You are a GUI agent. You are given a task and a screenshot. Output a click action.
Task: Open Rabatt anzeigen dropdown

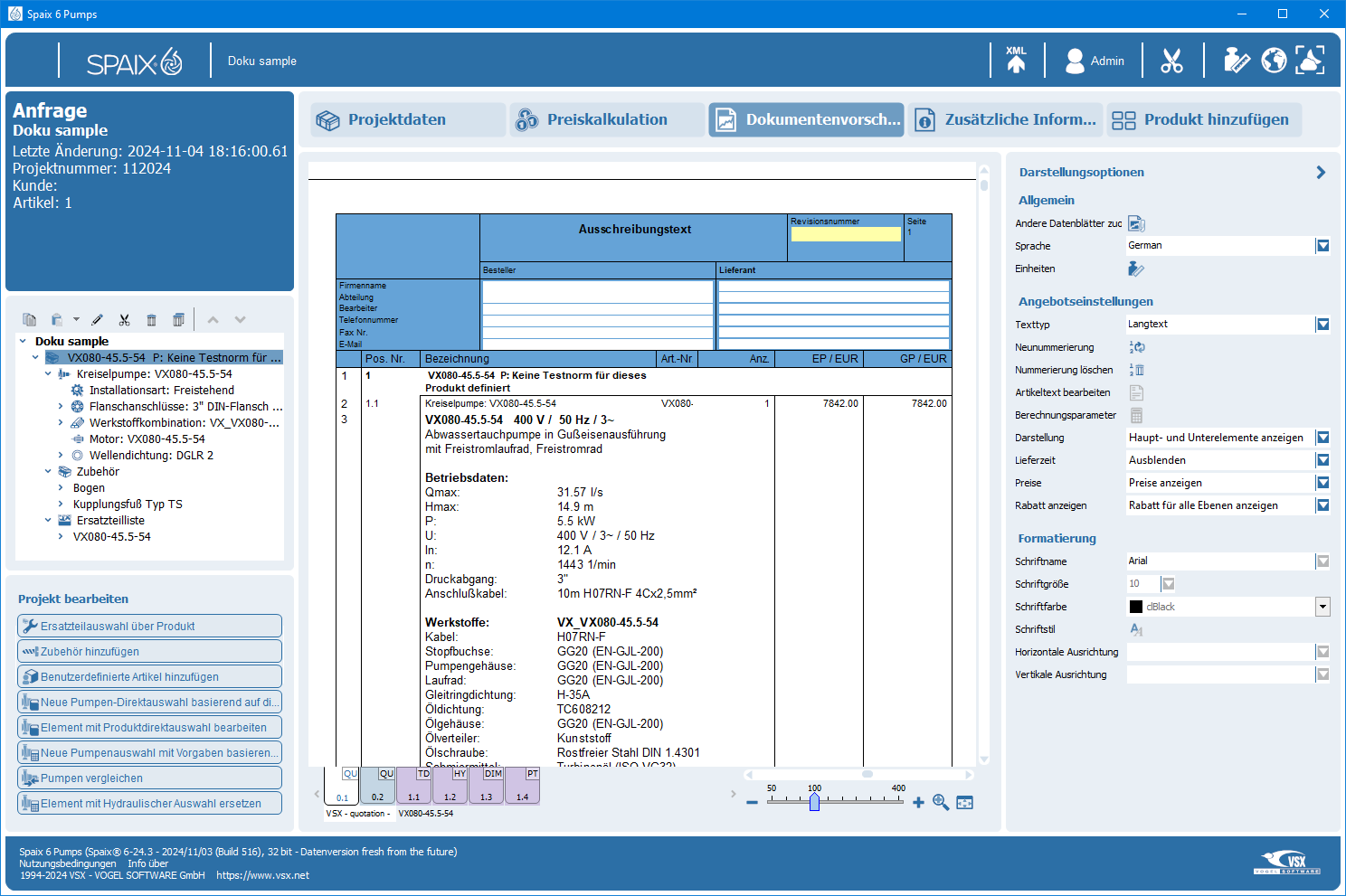pyautogui.click(x=1322, y=505)
